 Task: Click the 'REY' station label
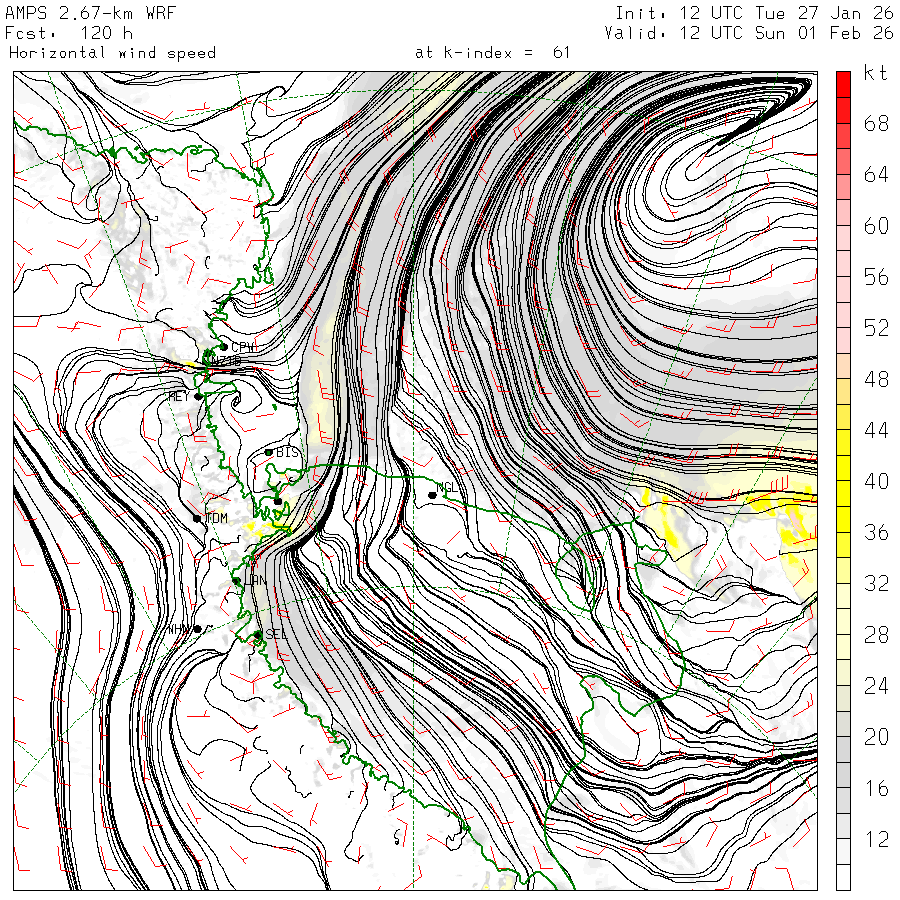pyautogui.click(x=179, y=396)
